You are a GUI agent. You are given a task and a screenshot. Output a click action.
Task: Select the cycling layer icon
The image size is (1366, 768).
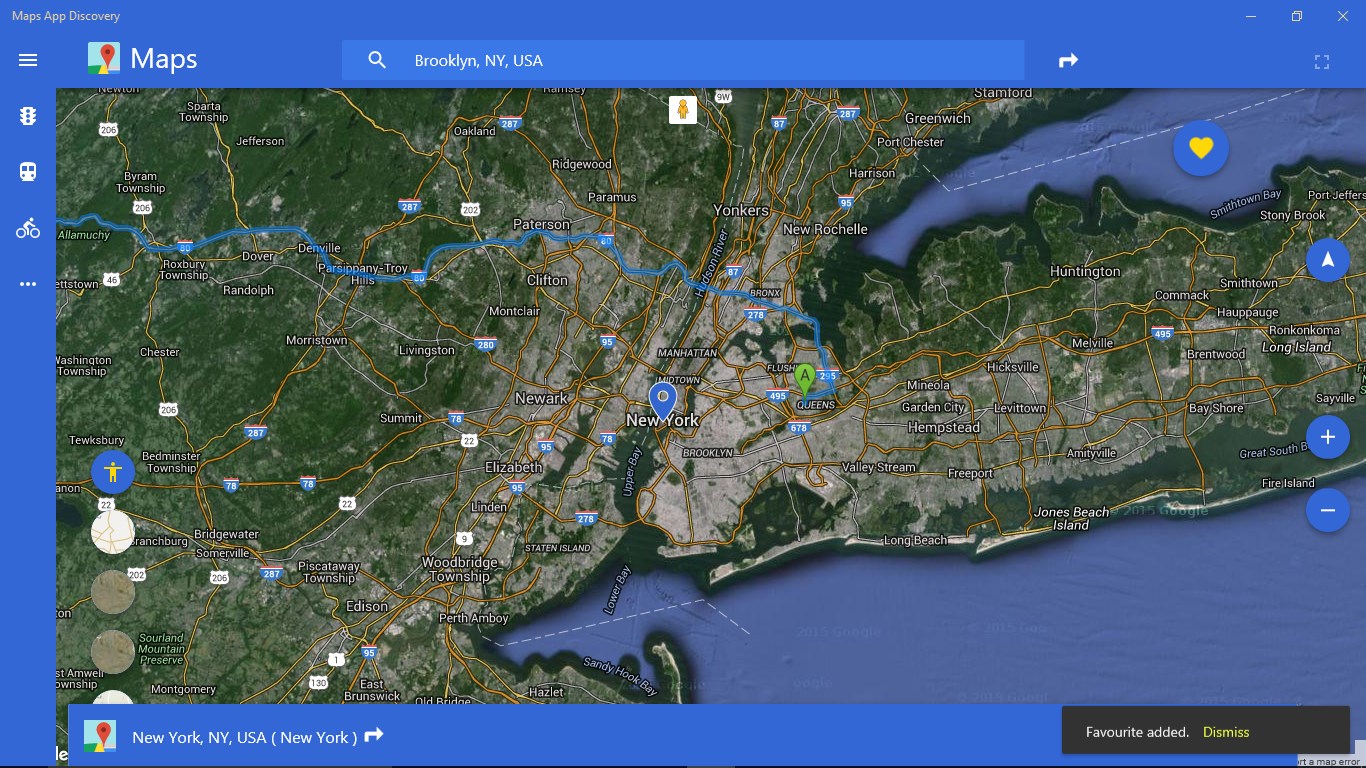coord(27,227)
